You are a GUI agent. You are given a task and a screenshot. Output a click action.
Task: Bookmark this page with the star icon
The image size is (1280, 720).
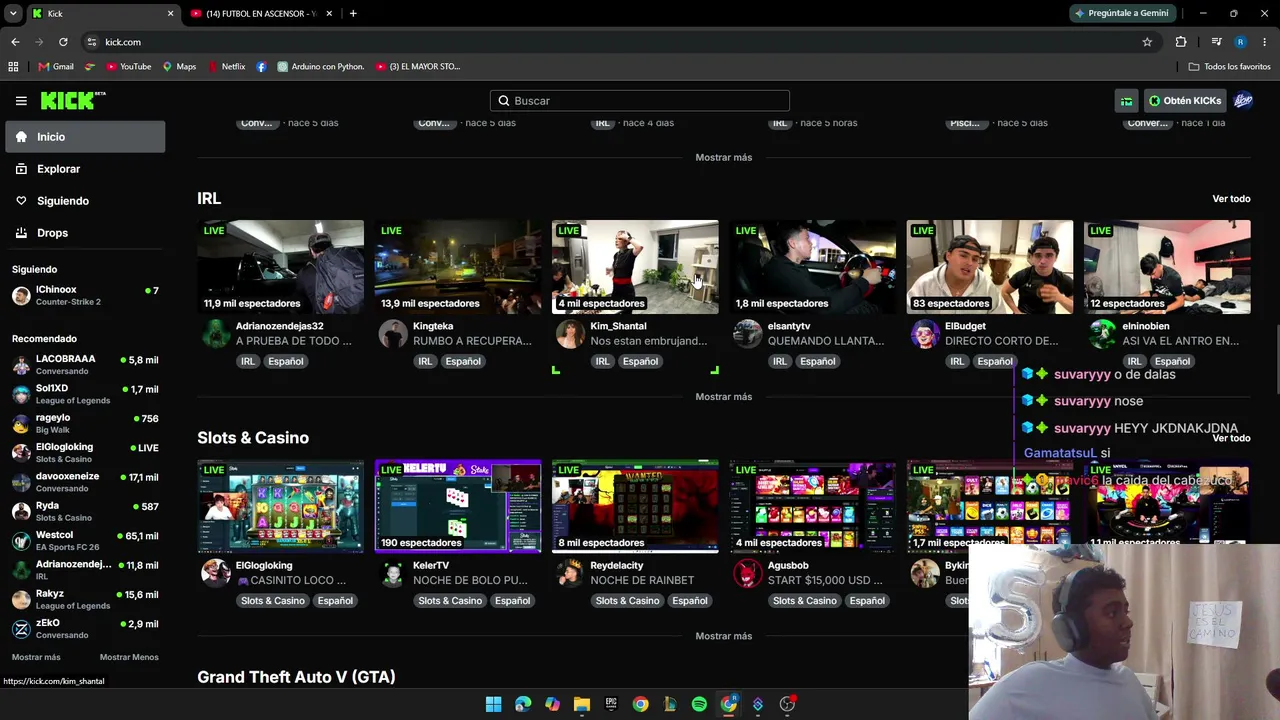pos(1147,42)
